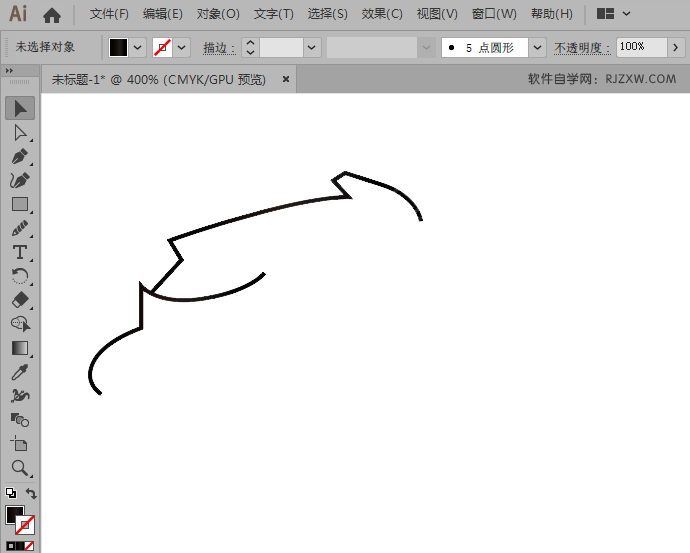Select the Eyedropper tool
Screen dimensions: 690x553
pyautogui.click(x=20, y=372)
